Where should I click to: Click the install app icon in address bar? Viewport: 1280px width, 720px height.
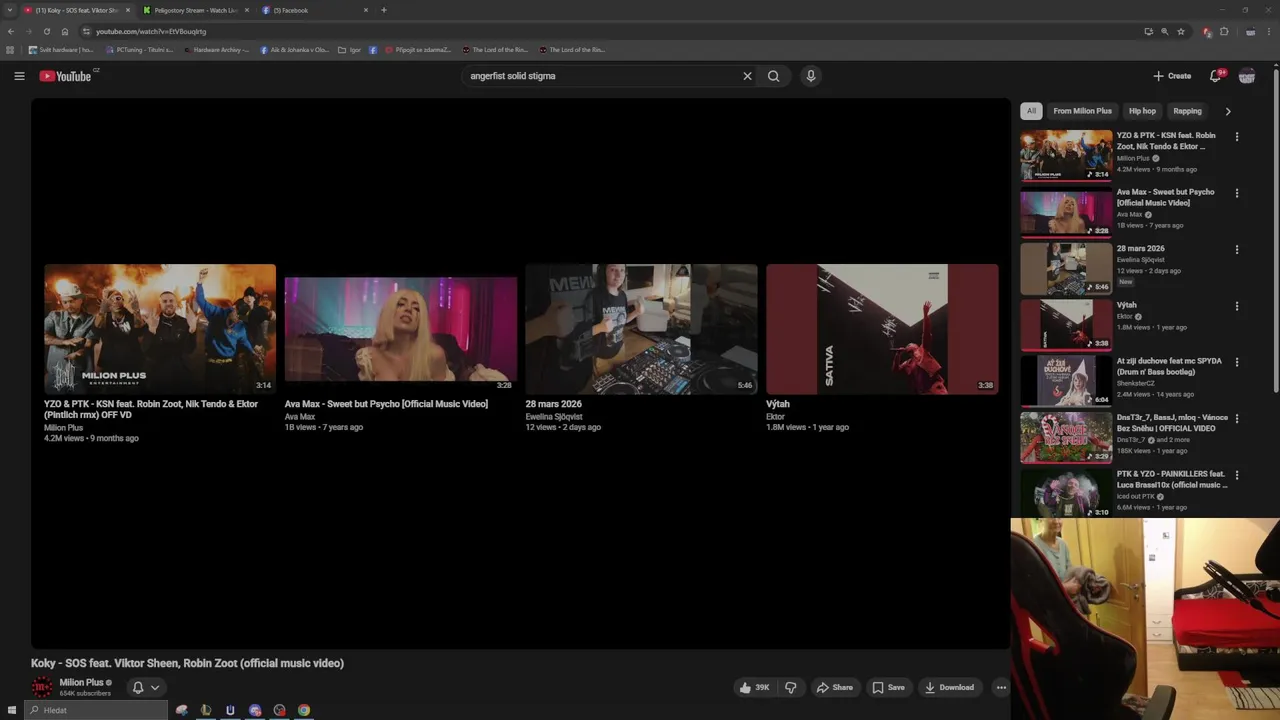[1148, 31]
